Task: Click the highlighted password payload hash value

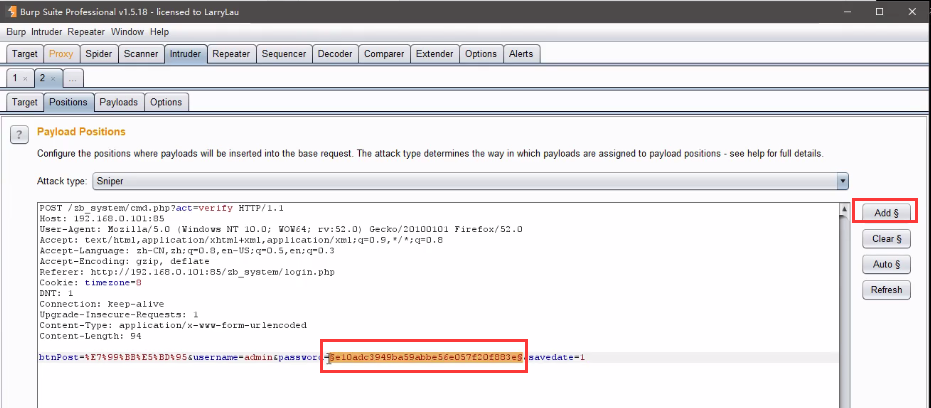Action: click(422, 357)
